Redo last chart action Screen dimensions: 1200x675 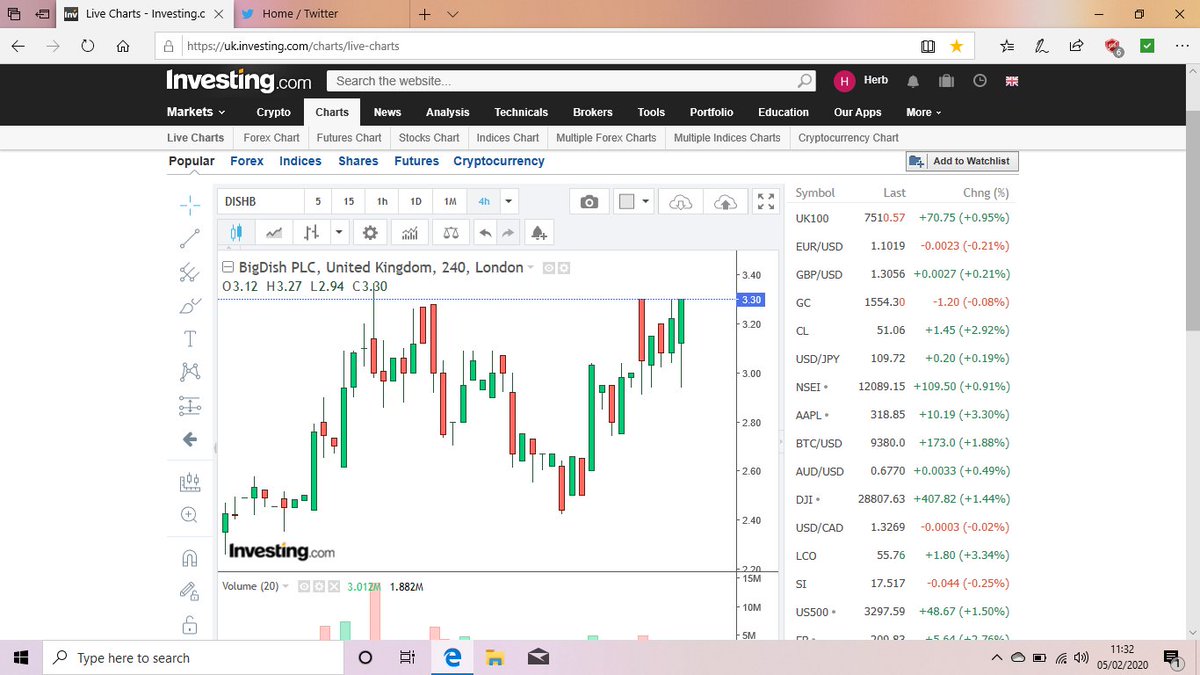[x=508, y=233]
